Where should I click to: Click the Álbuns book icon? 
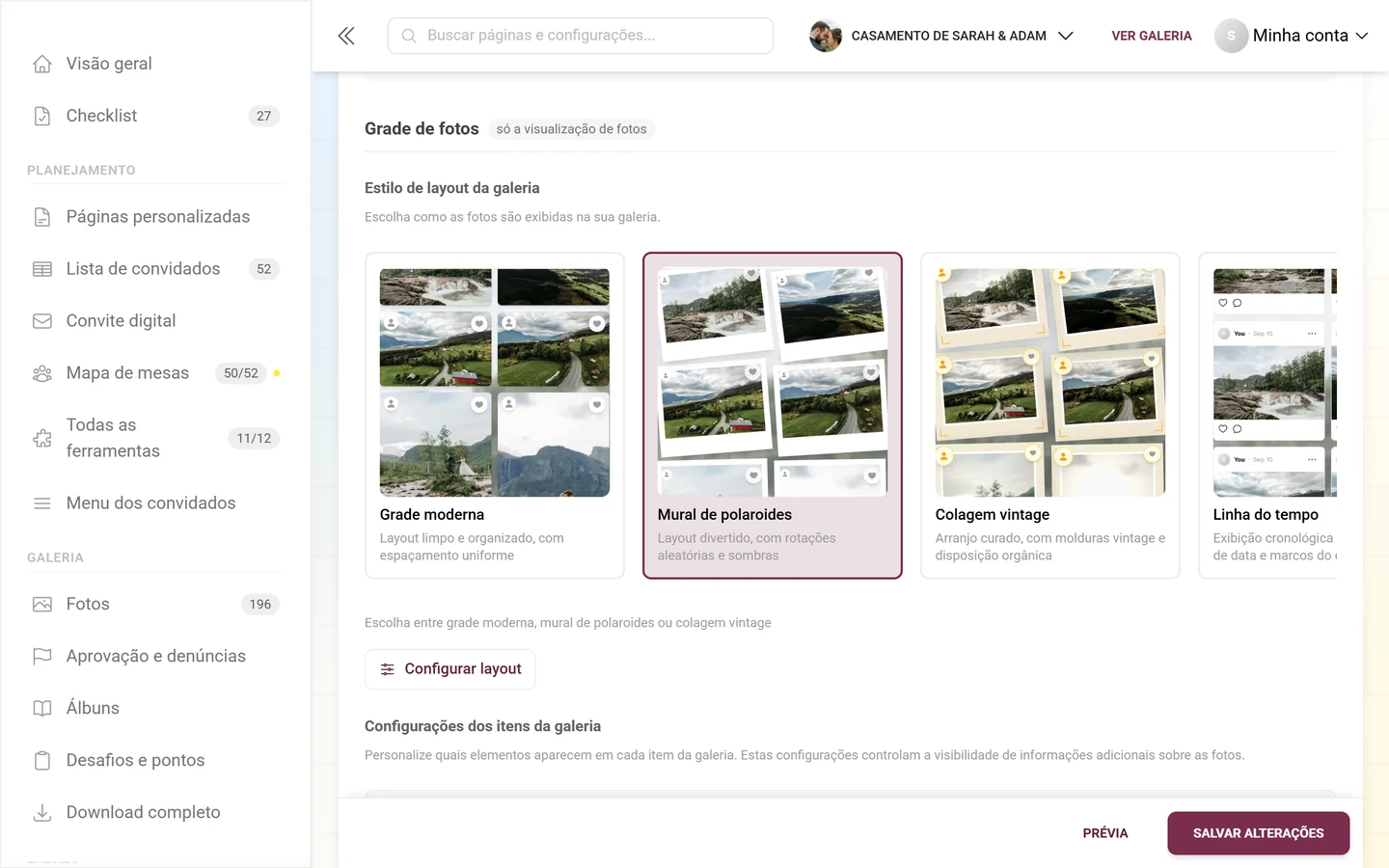pyautogui.click(x=42, y=709)
